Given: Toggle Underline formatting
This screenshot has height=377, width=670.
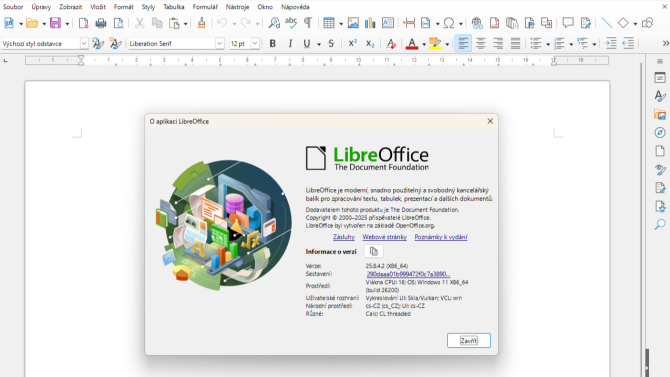Looking at the screenshot, I should [x=306, y=44].
